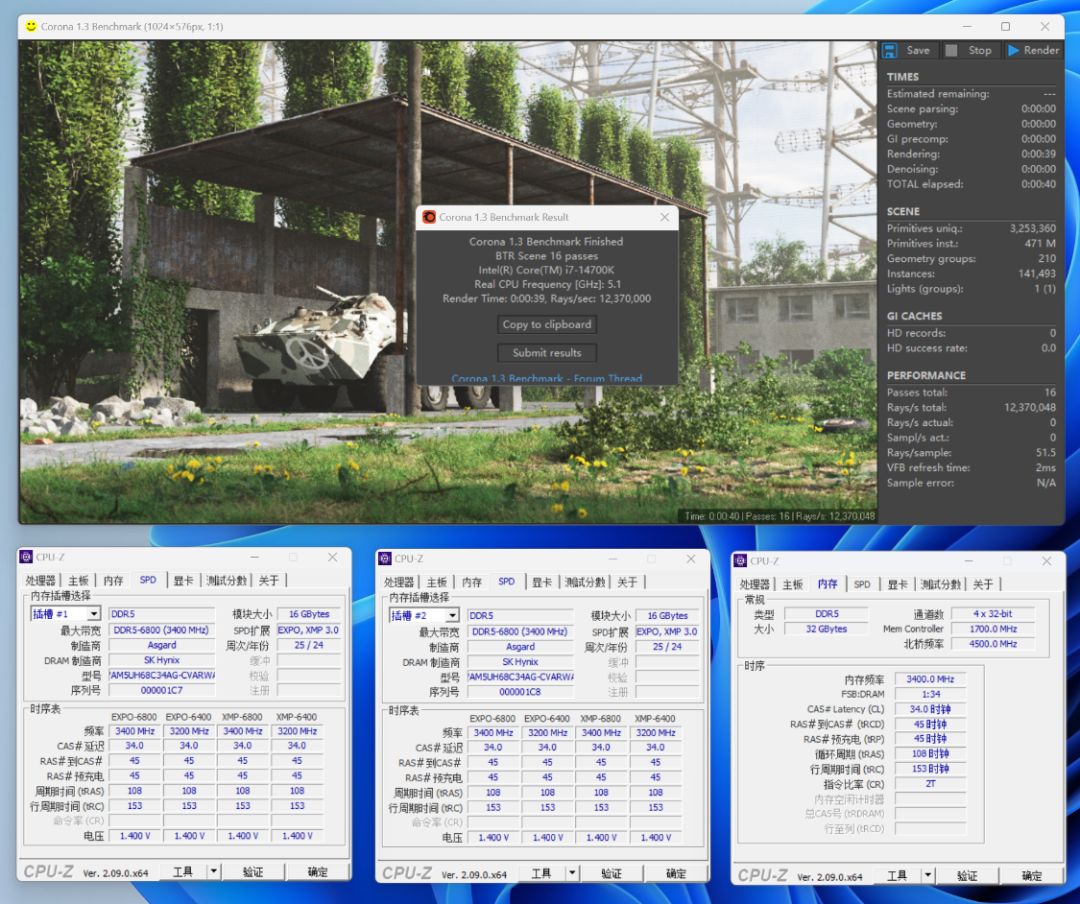
Task: Click Copy to clipboard button
Action: [x=547, y=324]
